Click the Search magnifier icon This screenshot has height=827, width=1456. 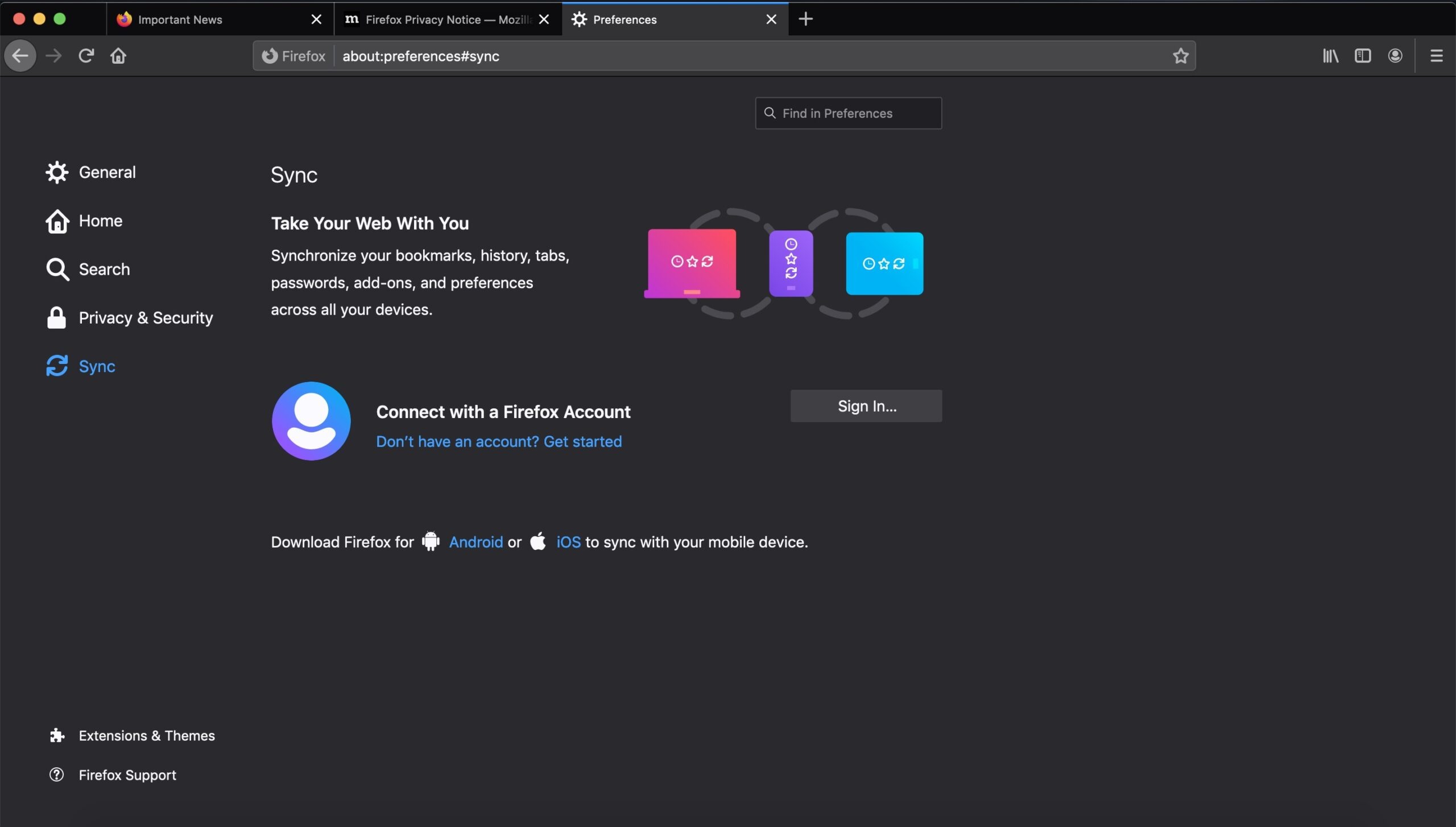[57, 269]
